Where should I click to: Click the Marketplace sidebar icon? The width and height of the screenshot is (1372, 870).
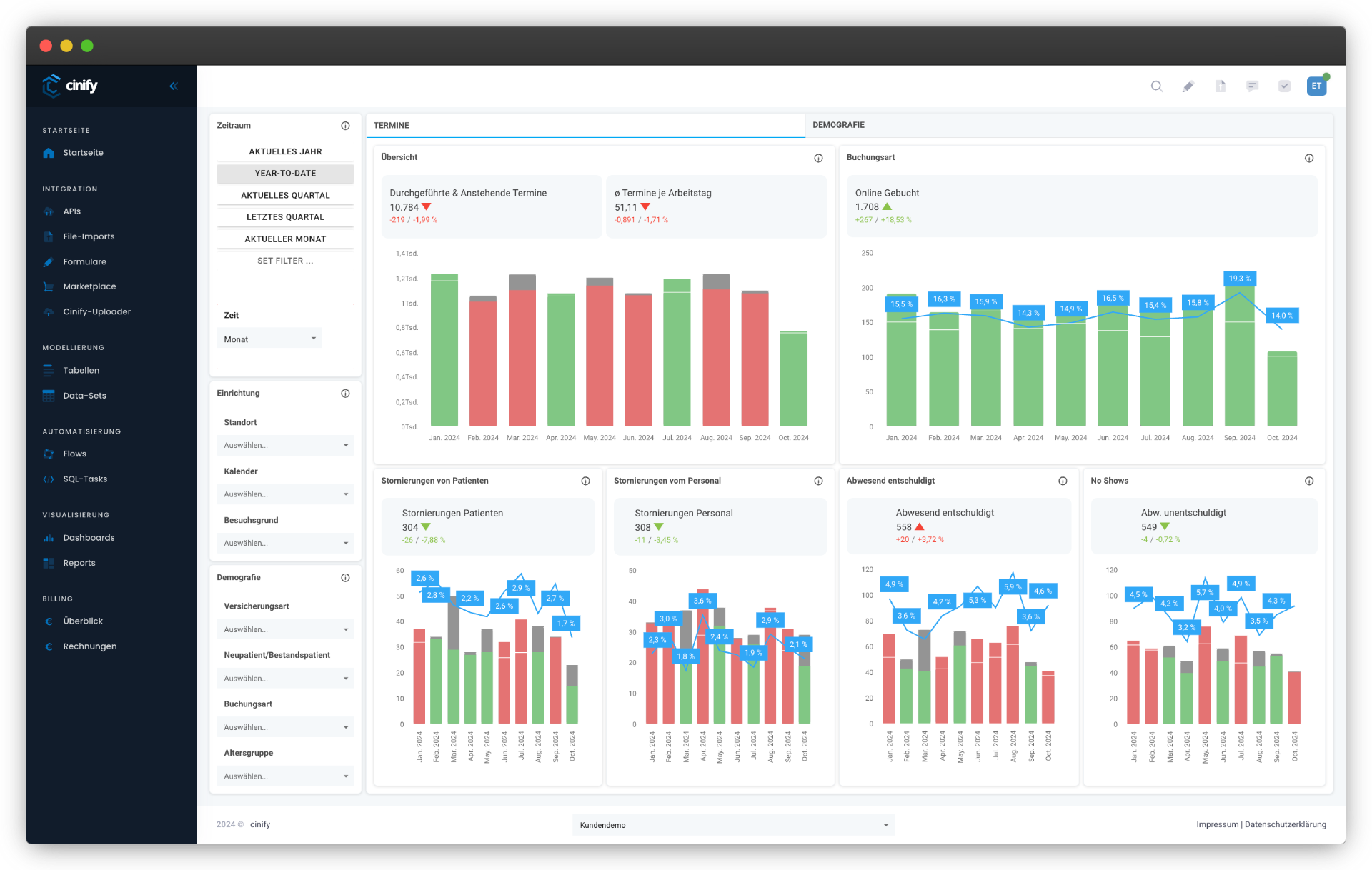click(x=49, y=286)
